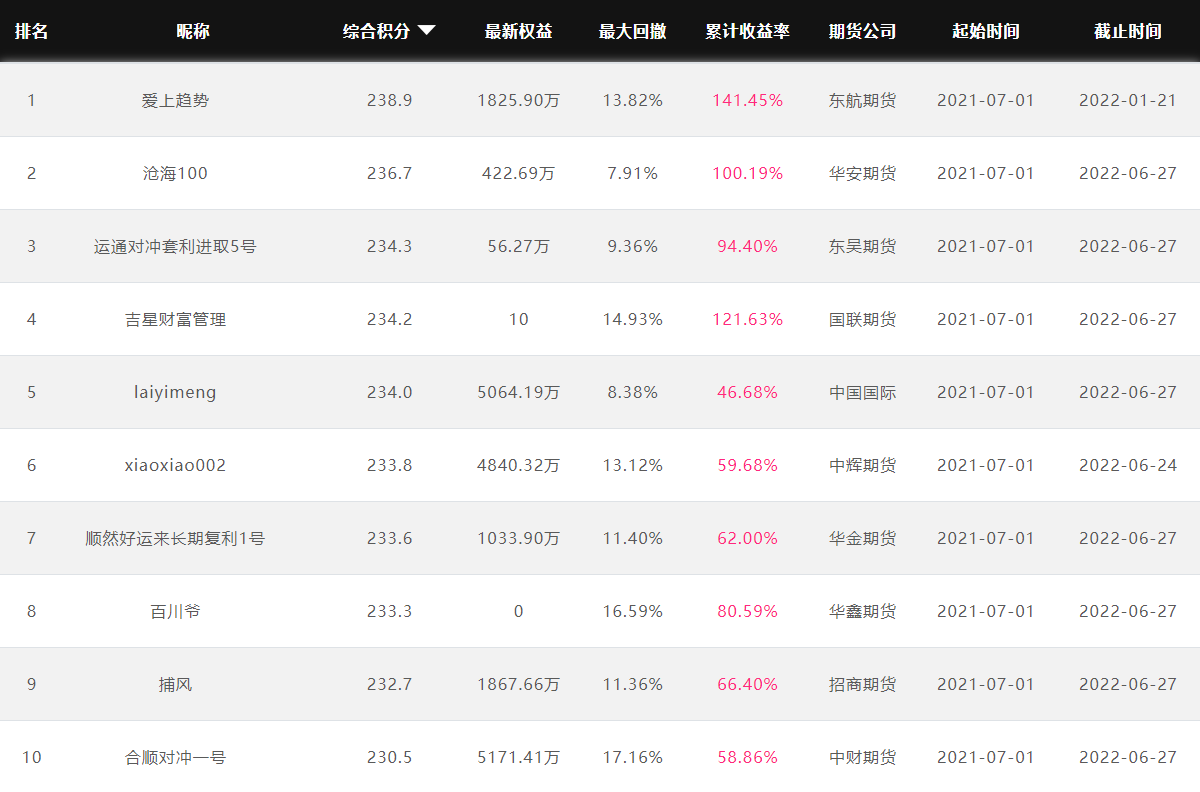This screenshot has height=792, width=1200.
Task: Select 顺然好运来长期复利1号 nickname
Action: [176, 538]
